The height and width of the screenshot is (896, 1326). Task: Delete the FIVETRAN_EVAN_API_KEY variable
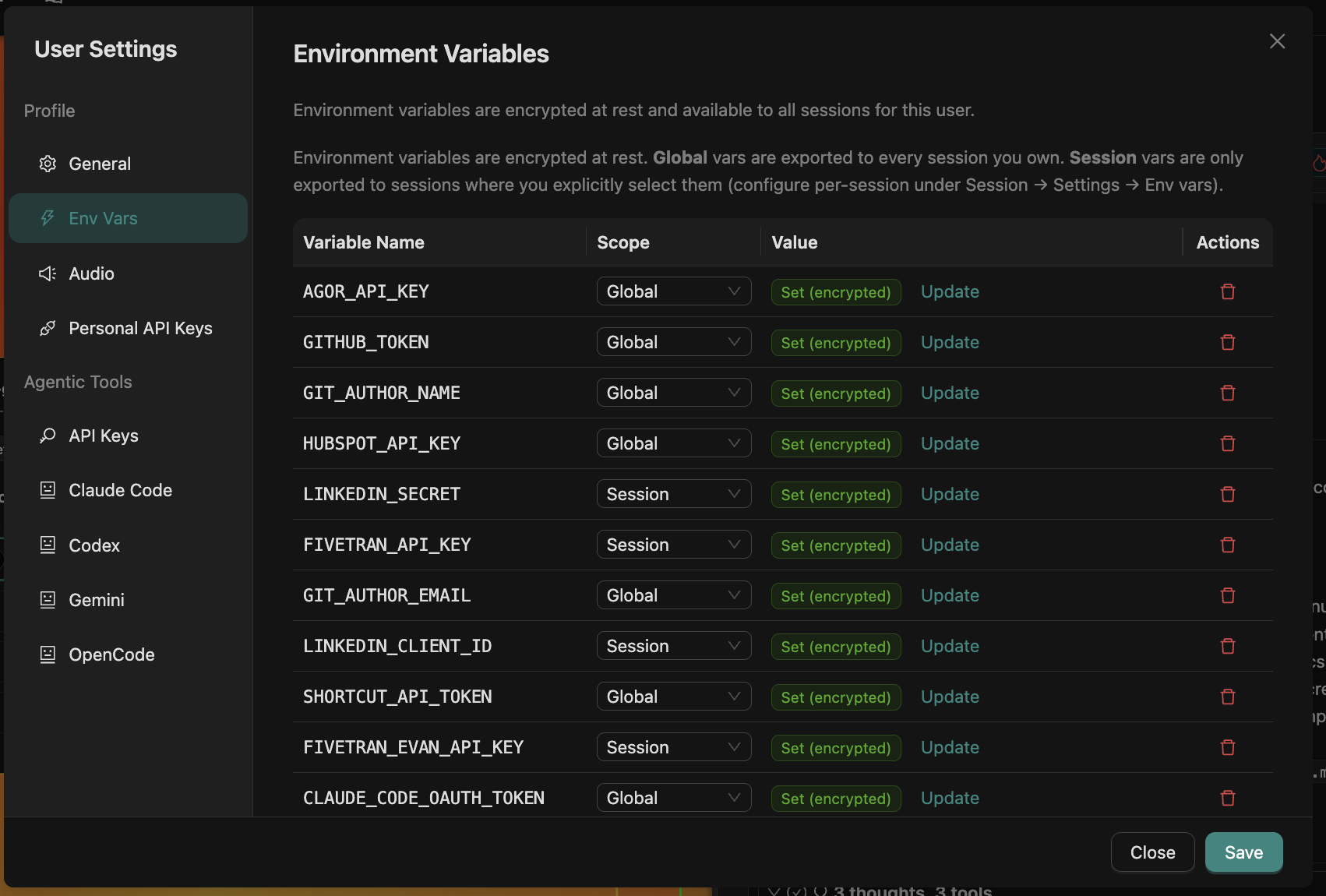click(1228, 747)
